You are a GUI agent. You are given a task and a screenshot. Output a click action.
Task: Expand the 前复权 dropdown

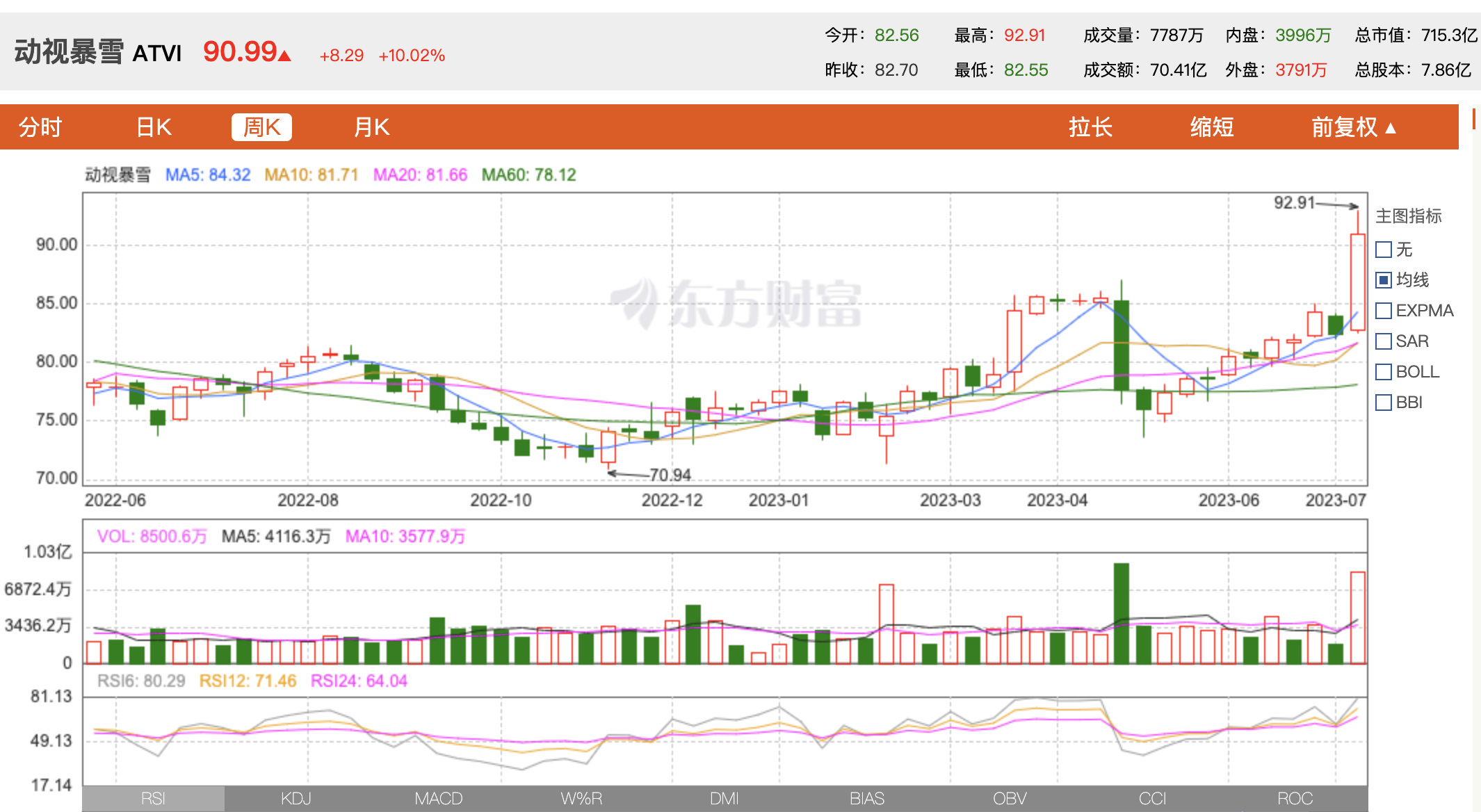click(1353, 127)
